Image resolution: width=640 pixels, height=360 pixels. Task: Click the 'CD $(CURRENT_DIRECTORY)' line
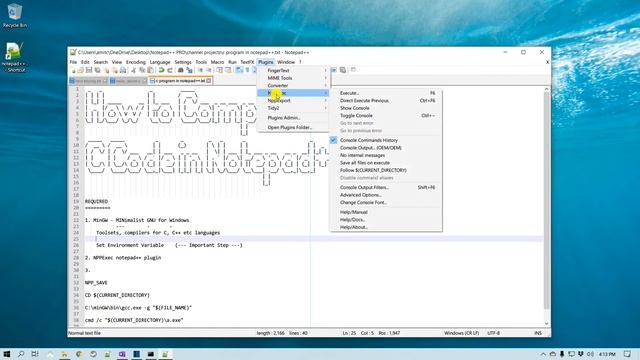[x=117, y=295]
